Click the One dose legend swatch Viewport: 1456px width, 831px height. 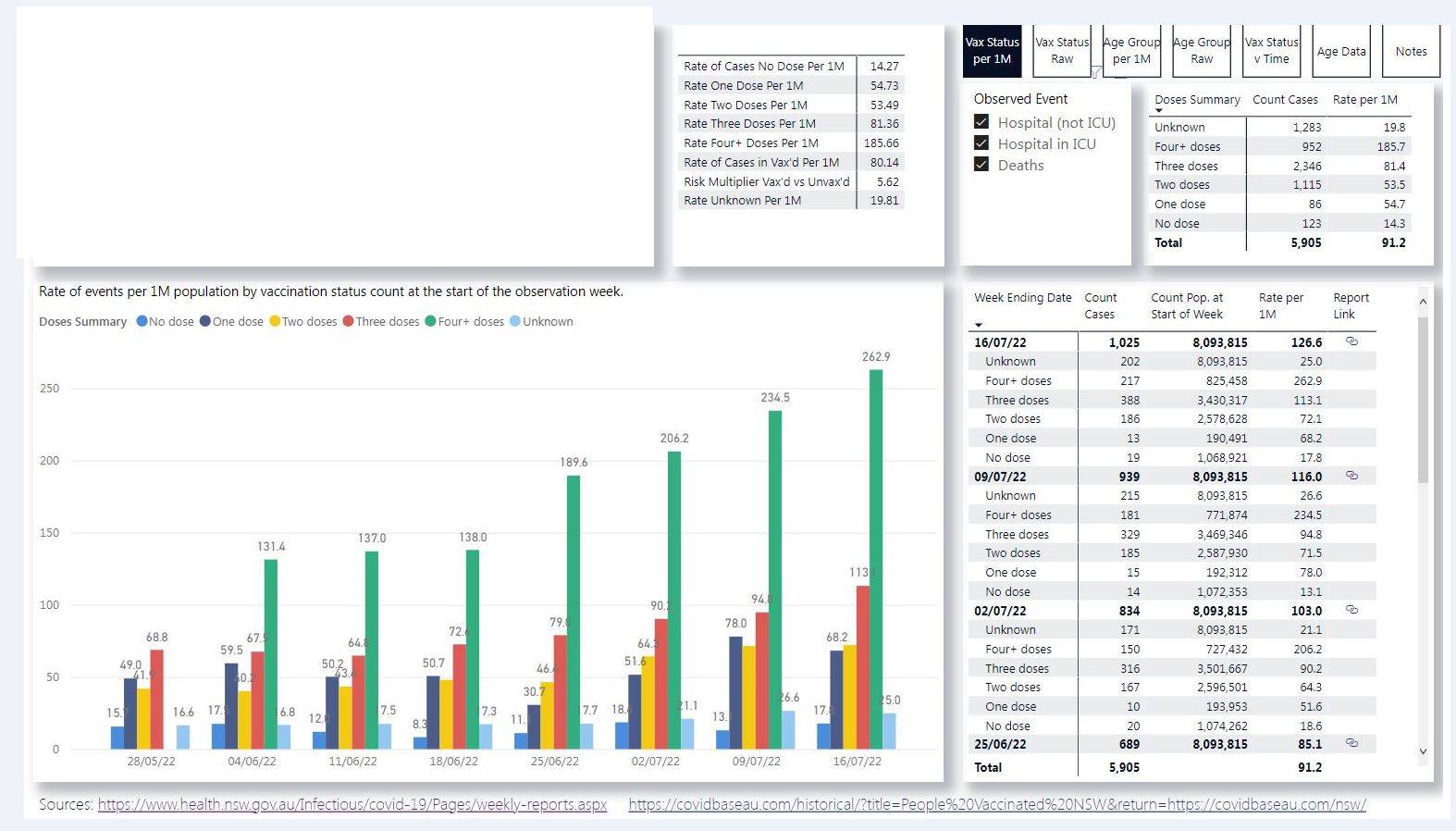pos(205,321)
